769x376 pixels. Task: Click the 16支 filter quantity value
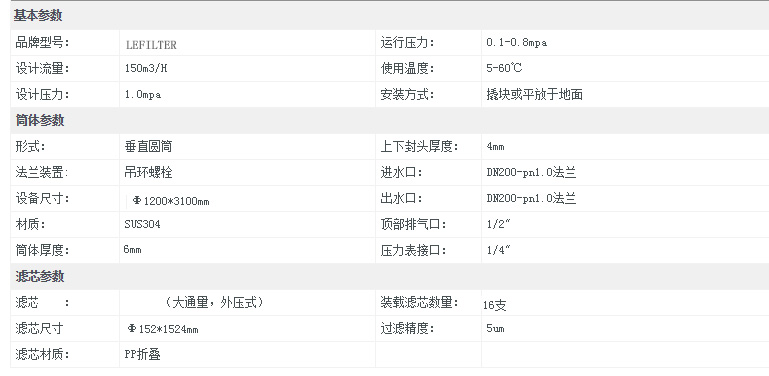[494, 305]
